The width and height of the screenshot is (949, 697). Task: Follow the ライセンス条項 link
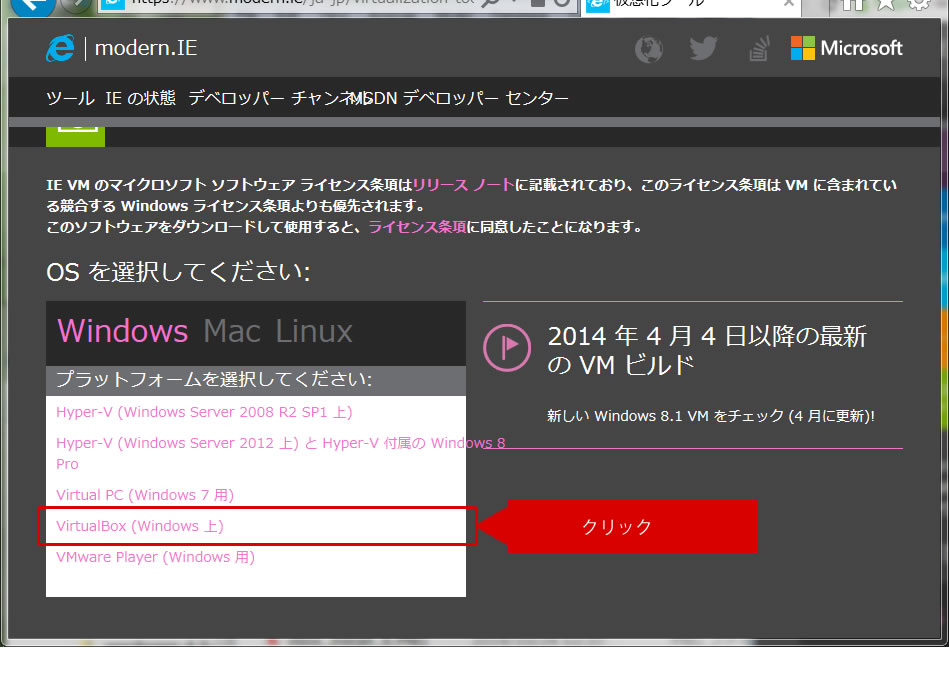click(x=417, y=227)
